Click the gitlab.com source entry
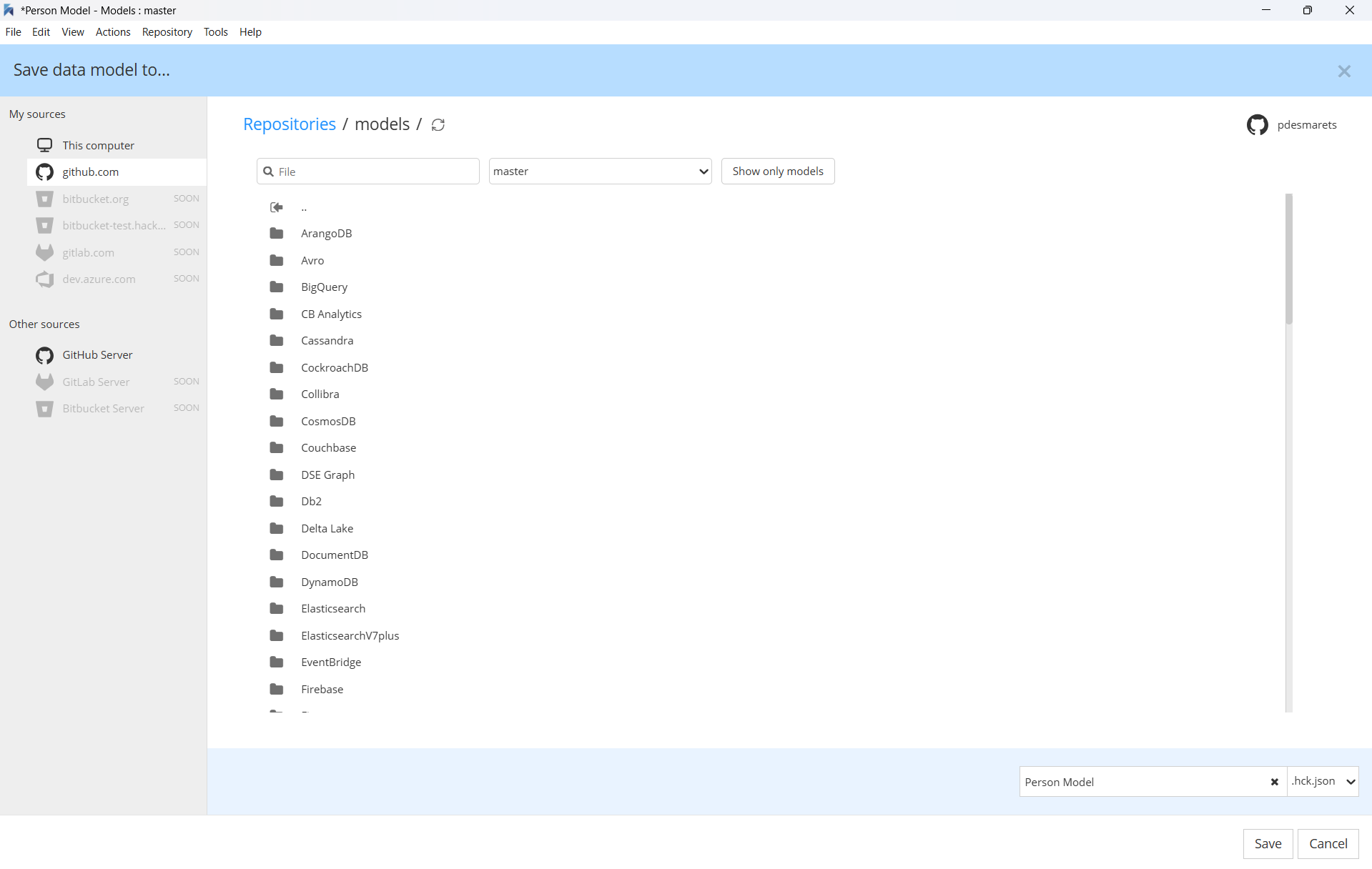 coord(117,252)
